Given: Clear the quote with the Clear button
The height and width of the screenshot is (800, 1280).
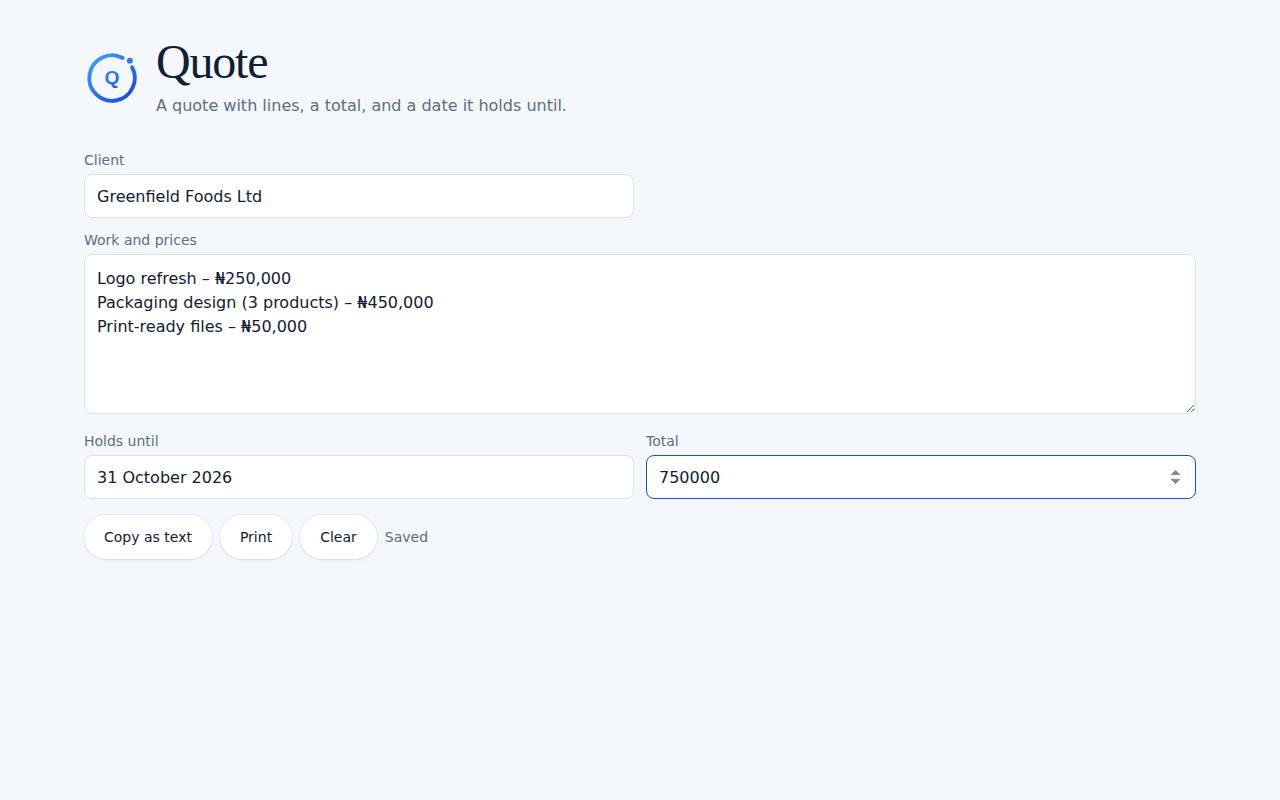Looking at the screenshot, I should 338,537.
